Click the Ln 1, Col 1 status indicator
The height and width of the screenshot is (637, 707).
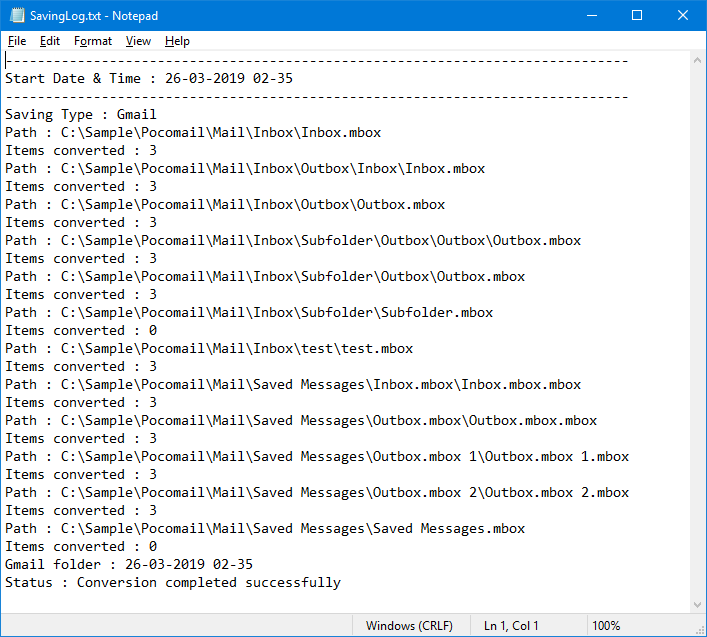(x=511, y=626)
